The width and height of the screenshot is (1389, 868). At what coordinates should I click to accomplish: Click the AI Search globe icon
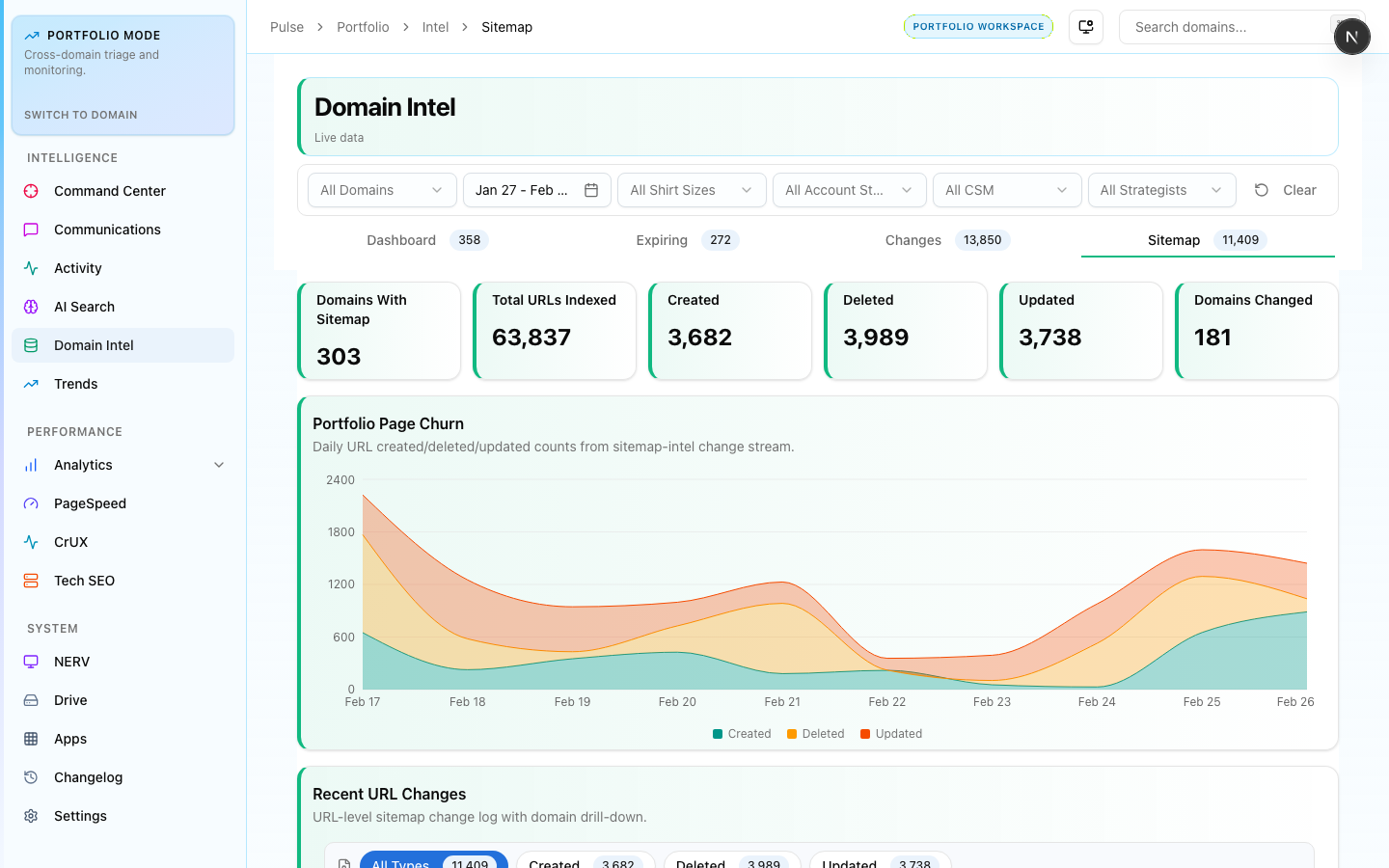[31, 307]
